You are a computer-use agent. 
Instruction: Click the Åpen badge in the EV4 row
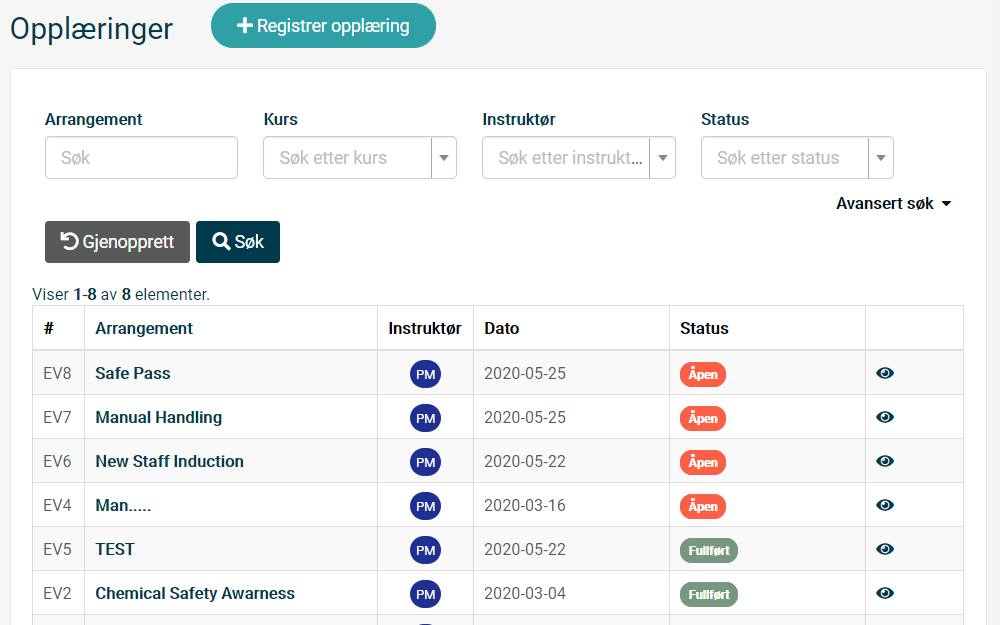pyautogui.click(x=703, y=506)
